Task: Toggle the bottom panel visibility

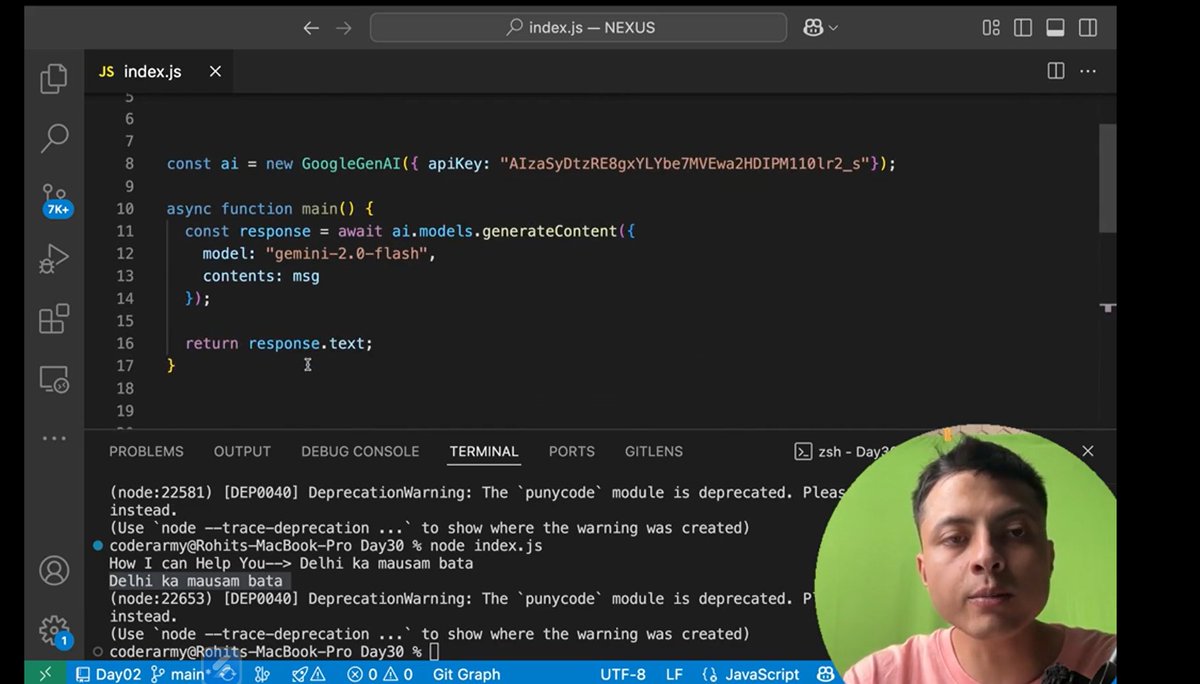Action: (1055, 28)
